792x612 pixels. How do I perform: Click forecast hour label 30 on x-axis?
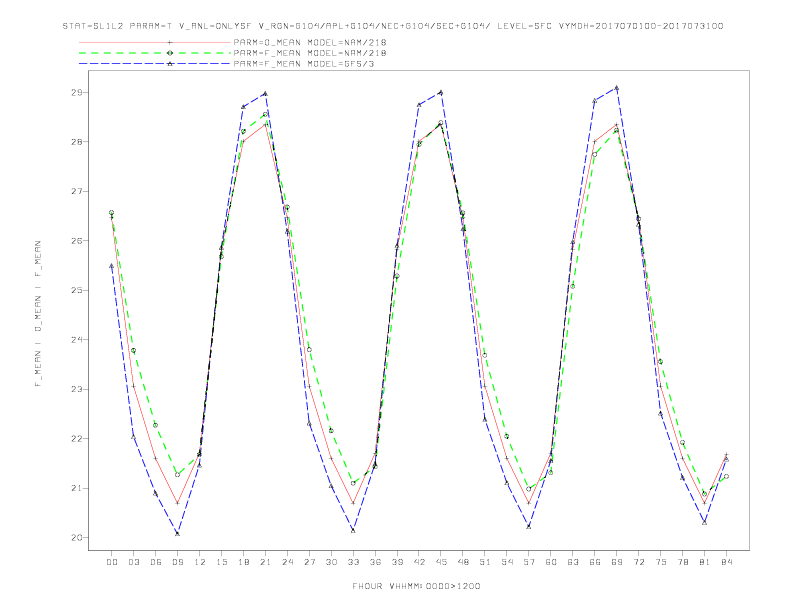point(331,562)
